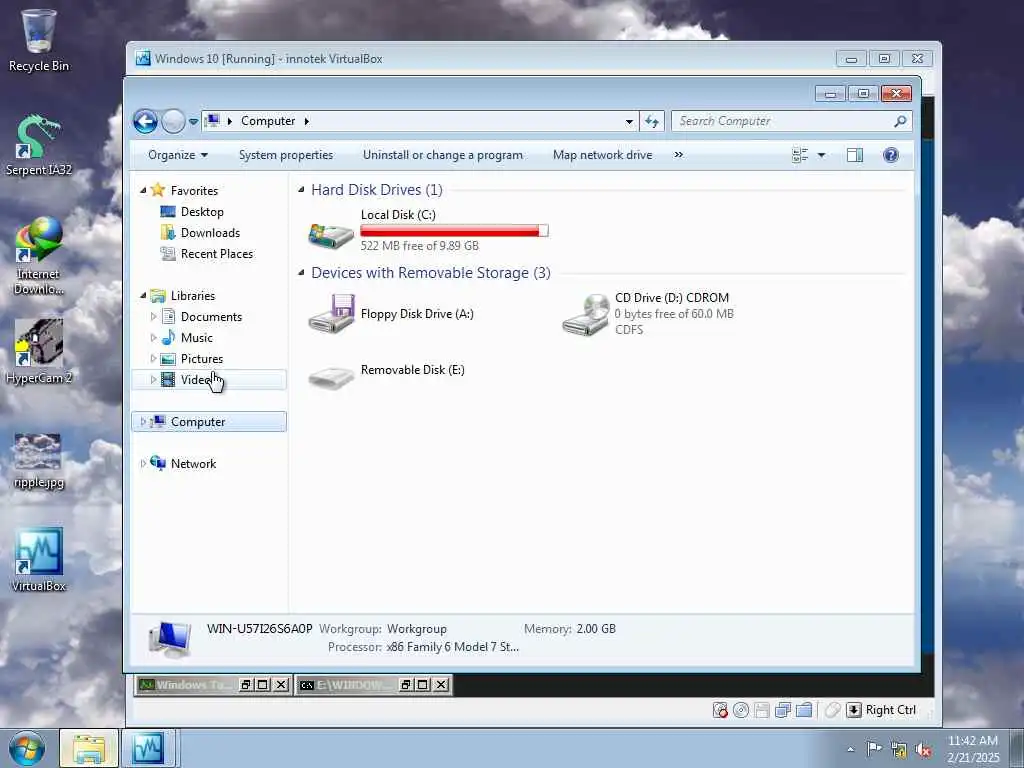Click Map network drive
The width and height of the screenshot is (1024, 768).
(602, 155)
